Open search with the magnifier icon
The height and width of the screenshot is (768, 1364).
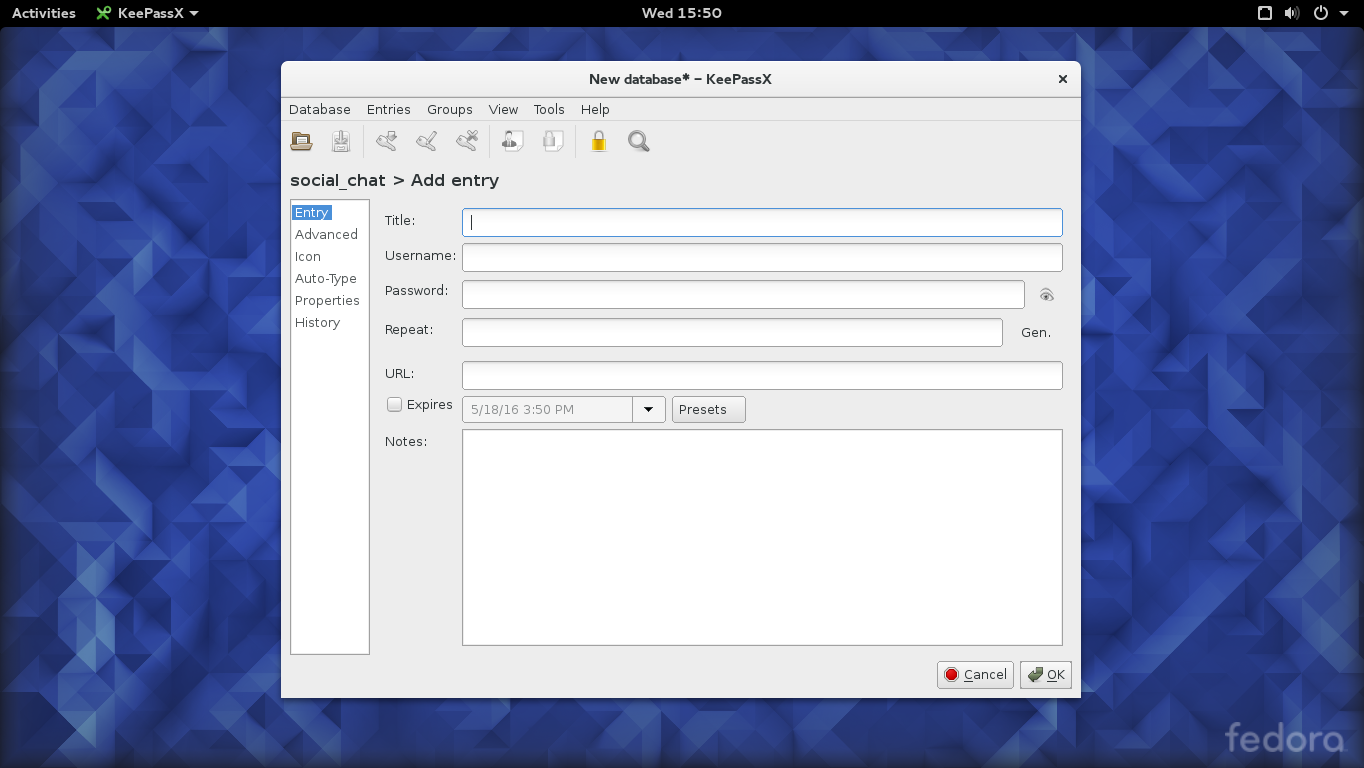pyautogui.click(x=639, y=141)
